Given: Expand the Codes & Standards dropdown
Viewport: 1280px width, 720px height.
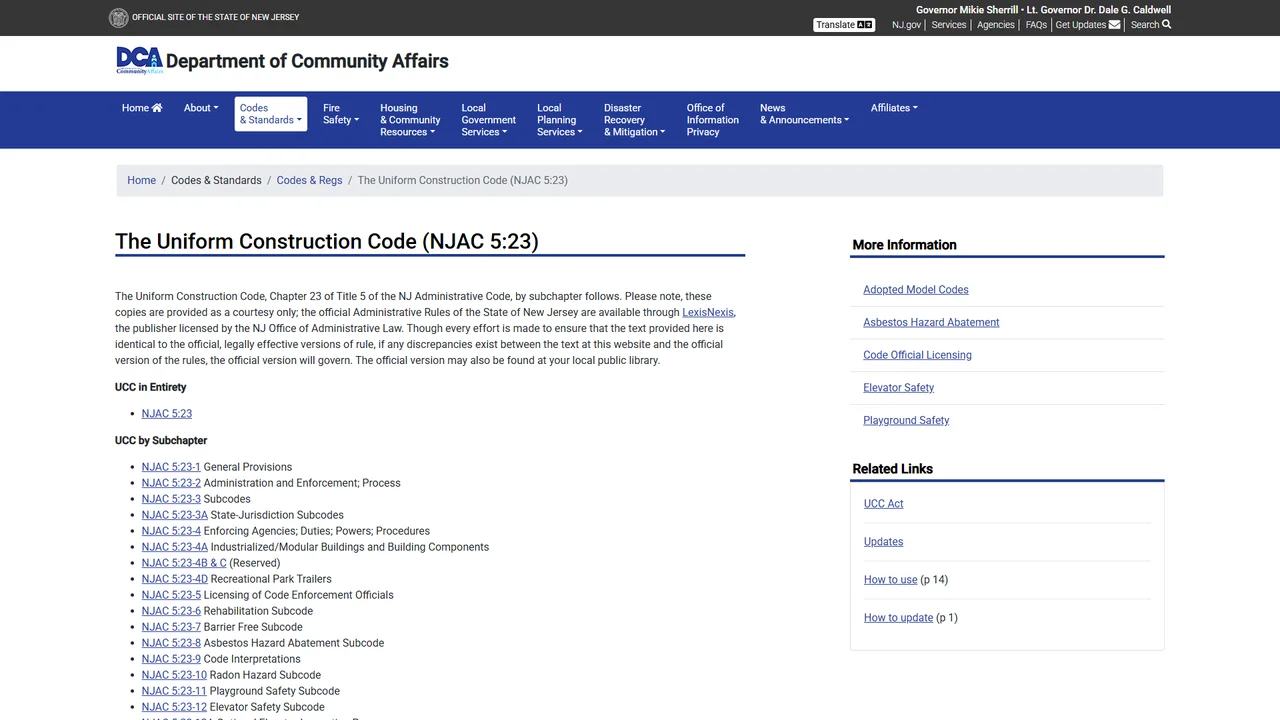Looking at the screenshot, I should click(x=271, y=114).
